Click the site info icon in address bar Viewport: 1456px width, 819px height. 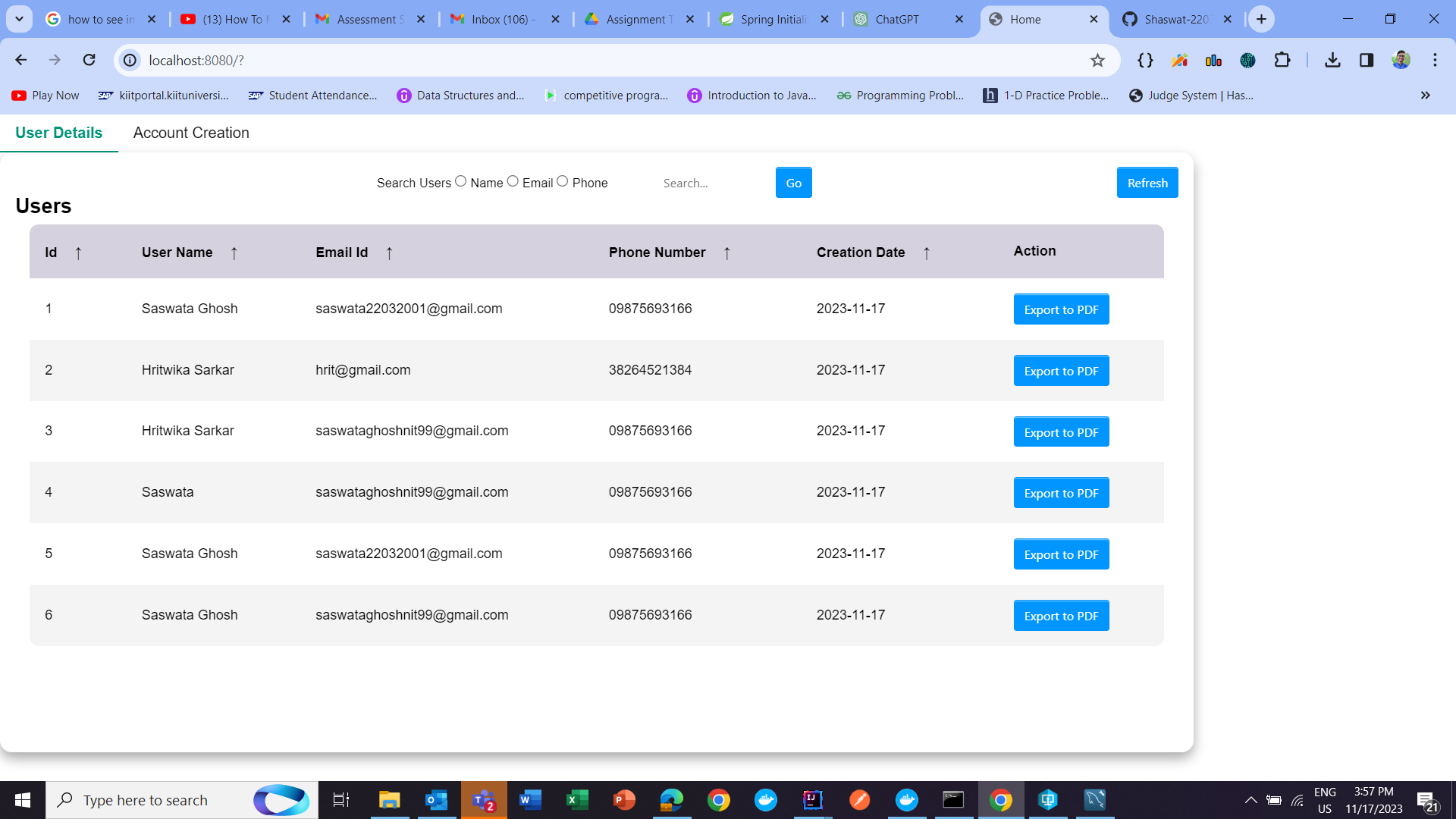click(129, 60)
